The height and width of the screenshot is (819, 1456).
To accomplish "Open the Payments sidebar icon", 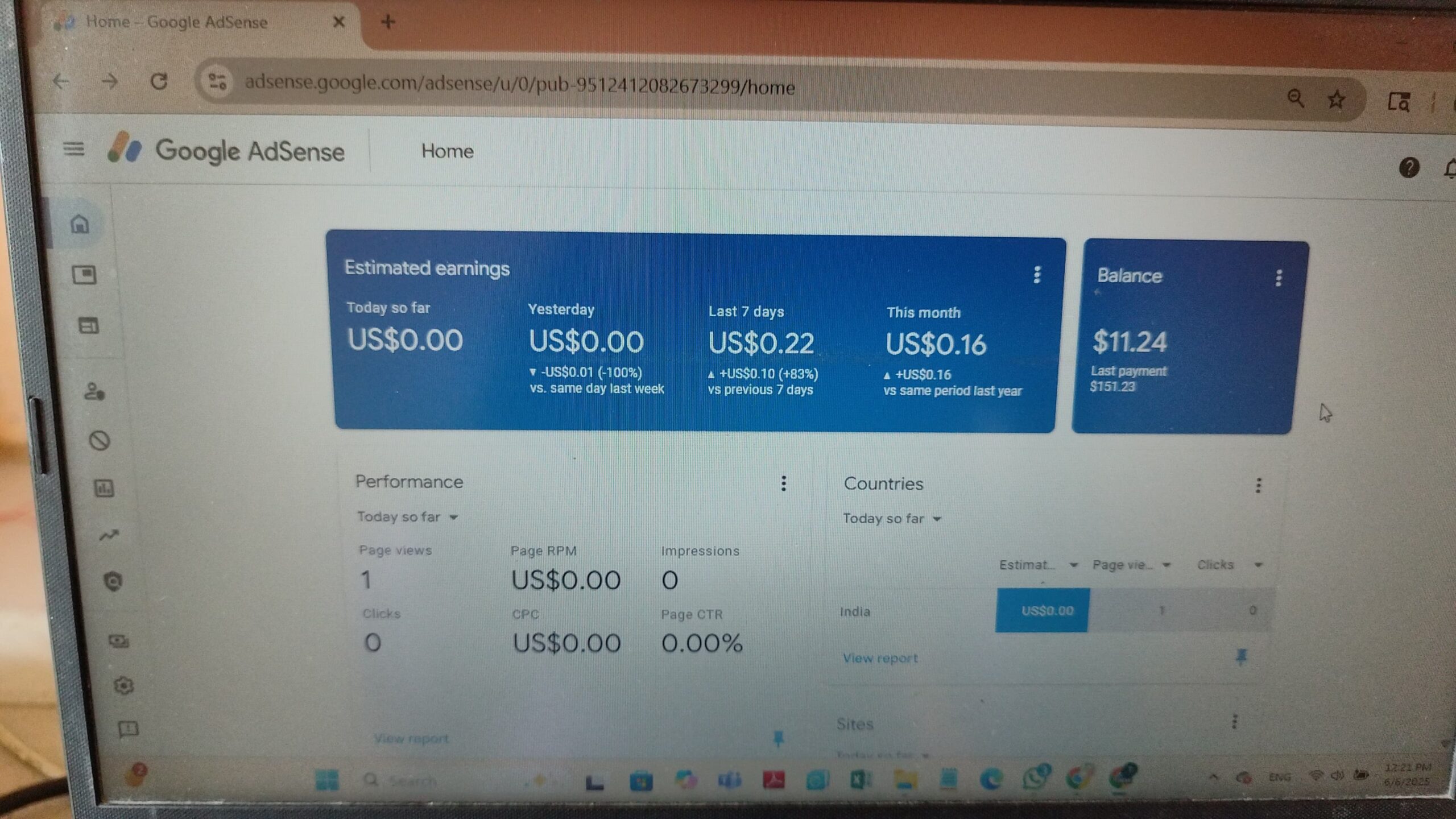I will tap(118, 641).
